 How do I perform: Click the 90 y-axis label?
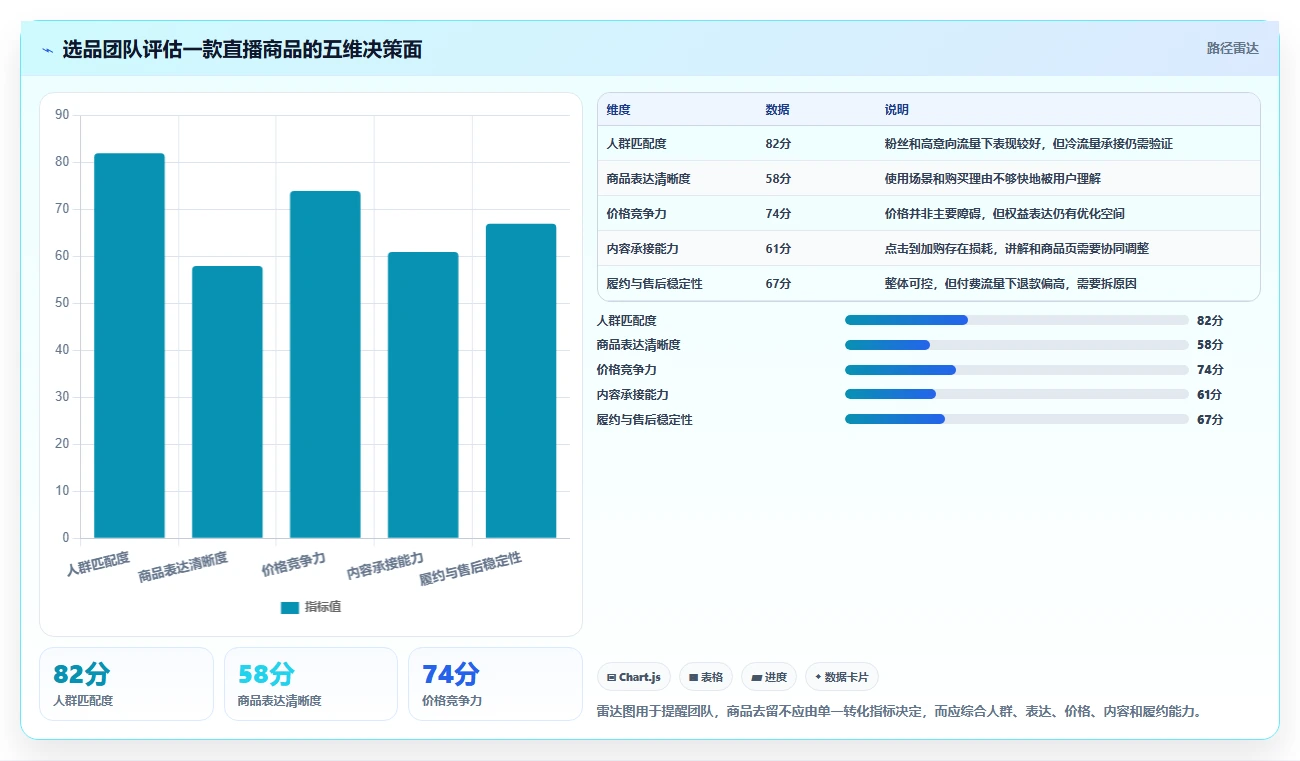tap(62, 115)
